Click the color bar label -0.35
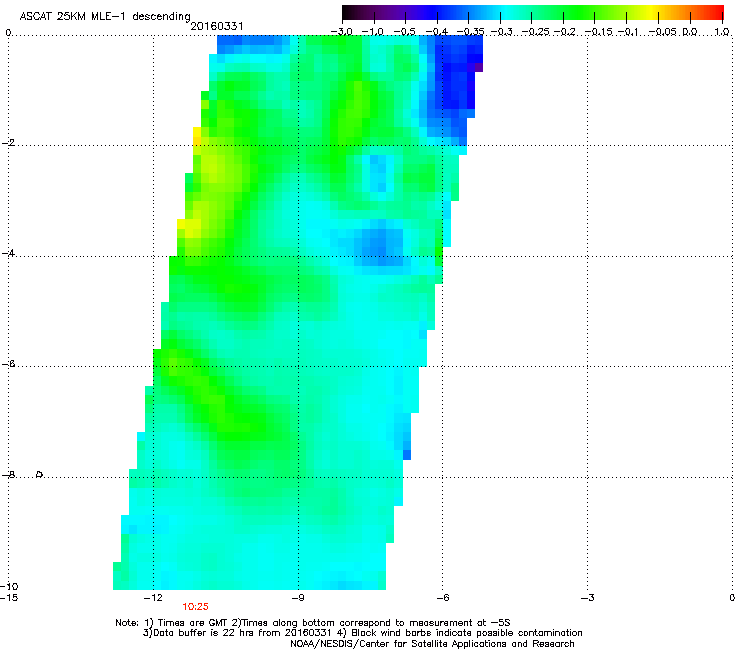This screenshot has width=740, height=650. point(471,32)
